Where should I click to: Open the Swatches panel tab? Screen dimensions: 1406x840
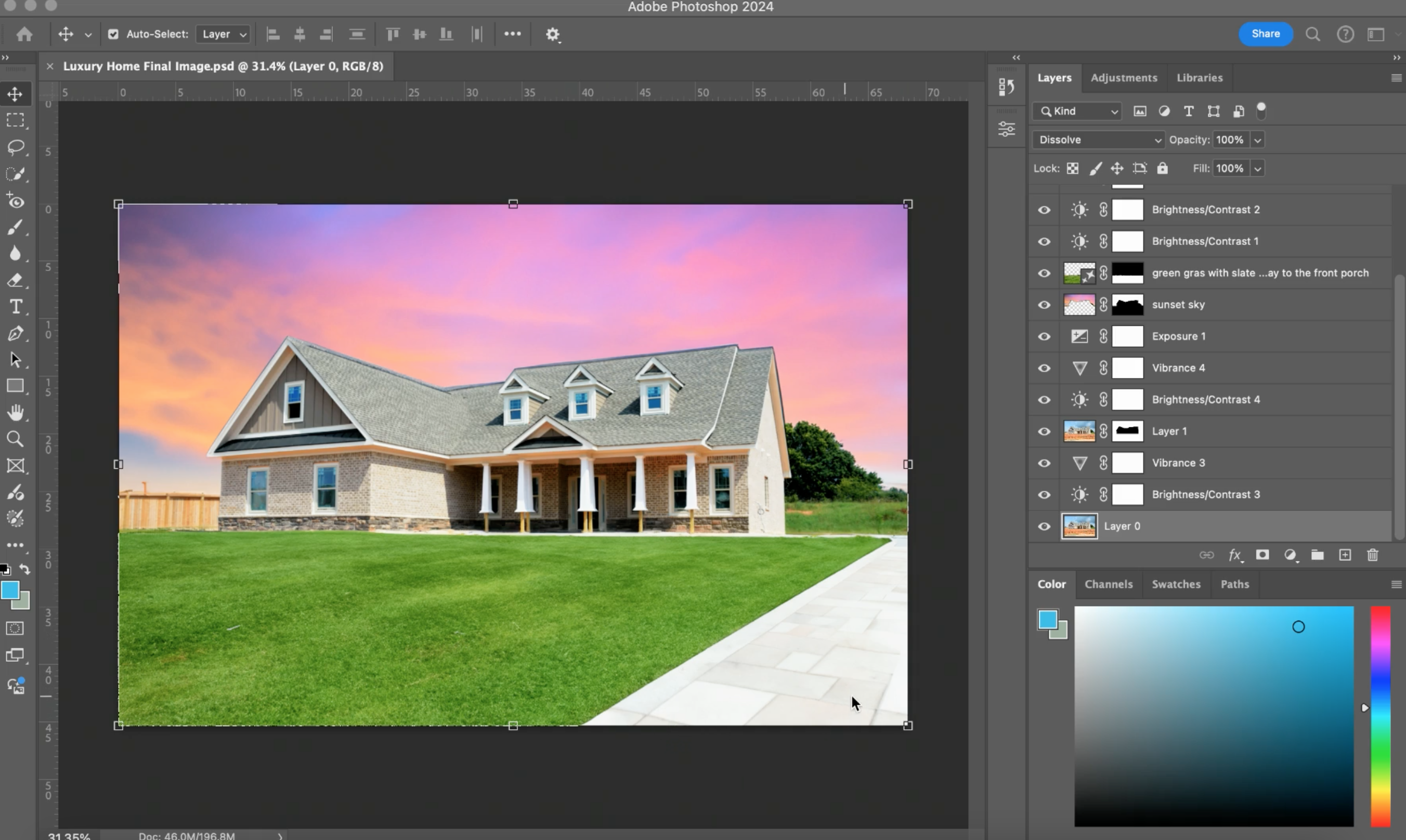click(1176, 584)
